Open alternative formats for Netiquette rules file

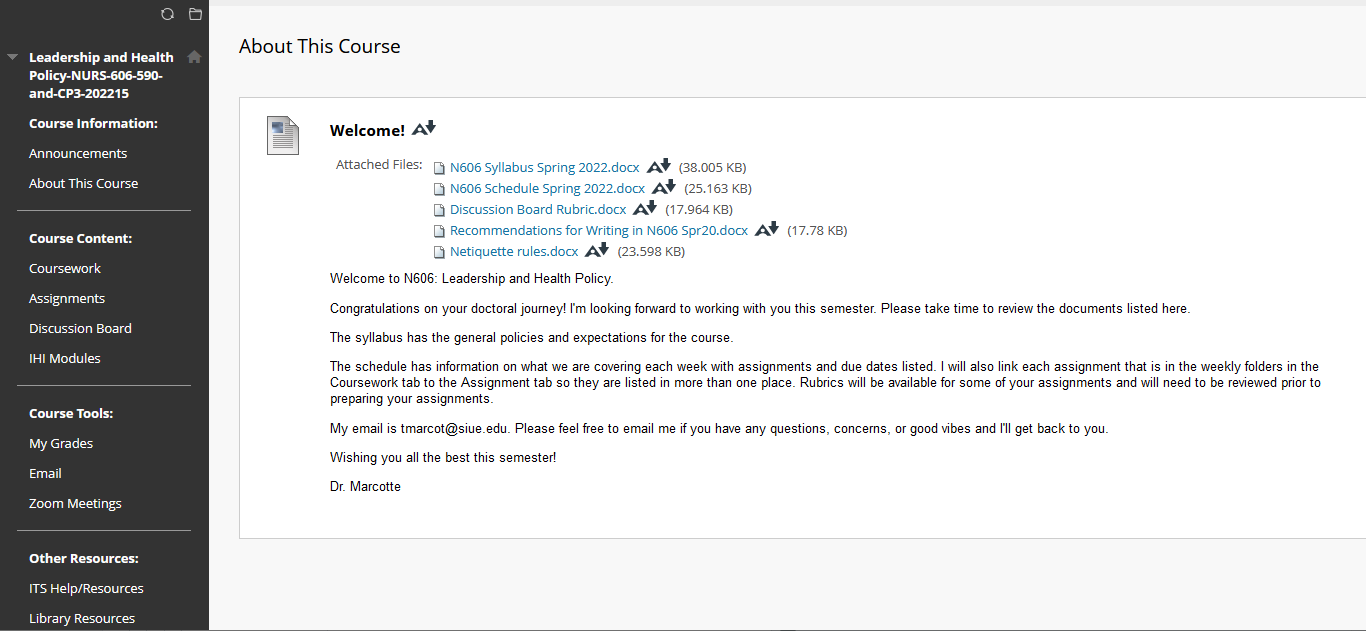(x=597, y=250)
